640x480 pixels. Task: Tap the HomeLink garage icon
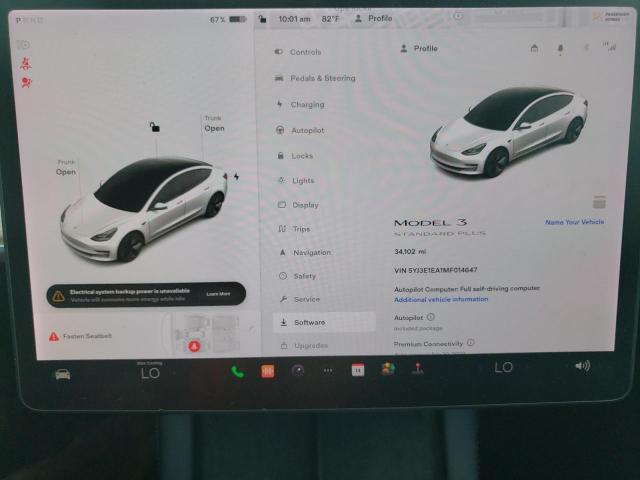pyautogui.click(x=534, y=49)
